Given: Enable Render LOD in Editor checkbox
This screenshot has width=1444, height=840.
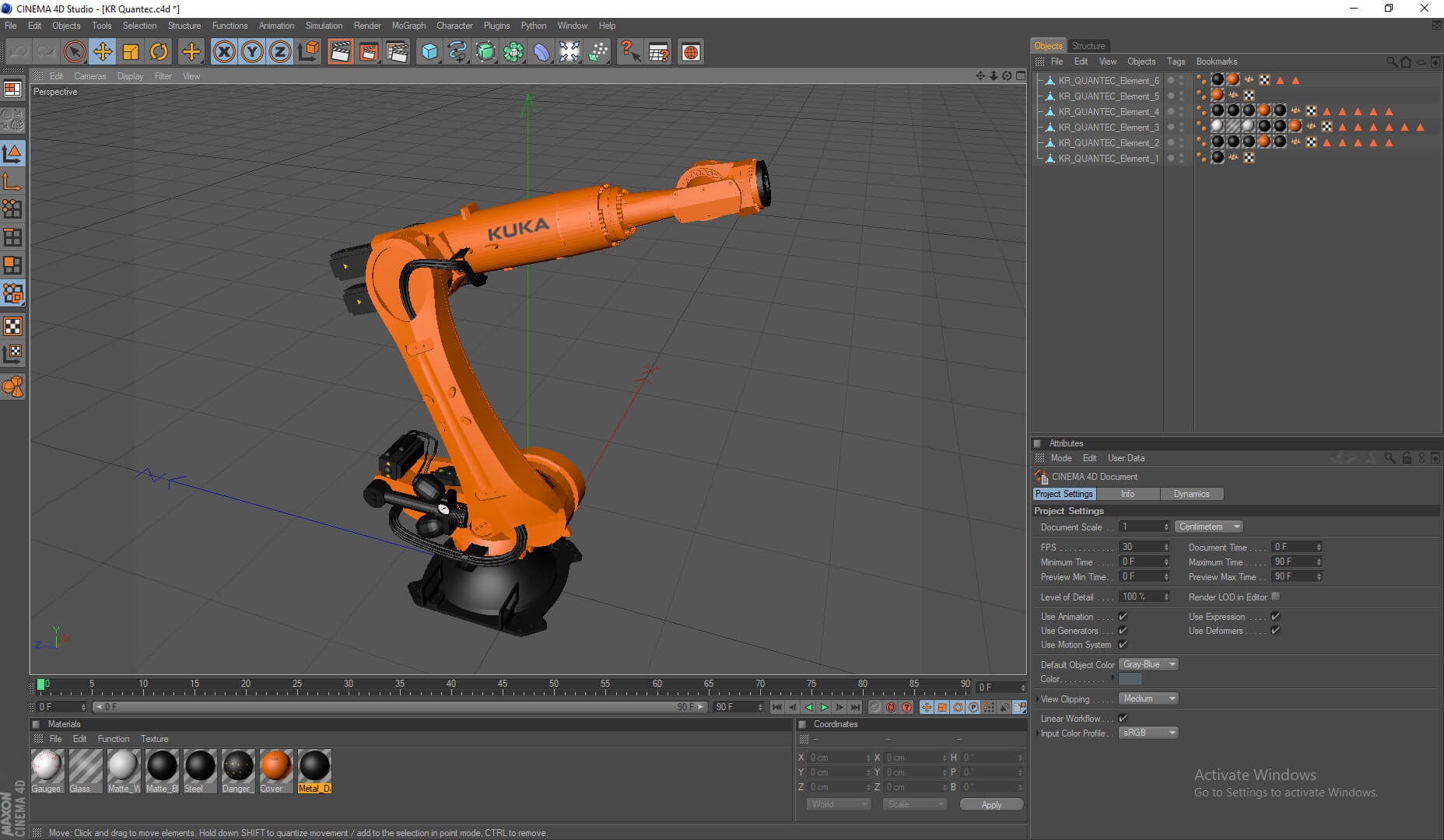Looking at the screenshot, I should coord(1275,597).
